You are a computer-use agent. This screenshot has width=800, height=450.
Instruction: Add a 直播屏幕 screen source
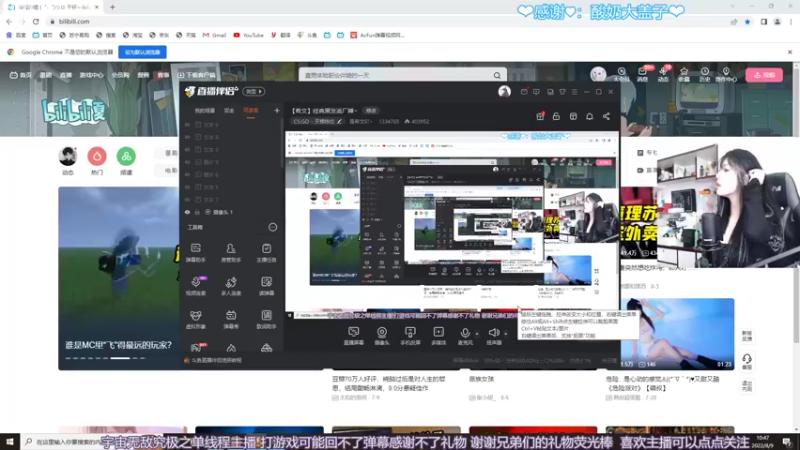pos(354,336)
